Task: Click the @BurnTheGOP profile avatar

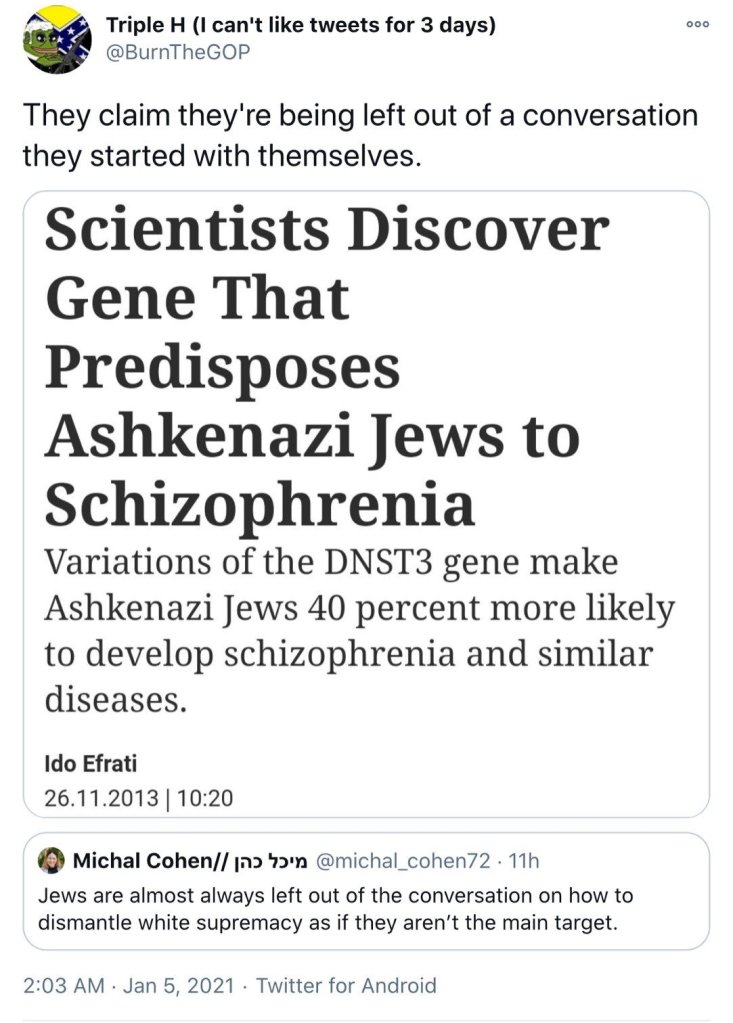Action: click(57, 39)
